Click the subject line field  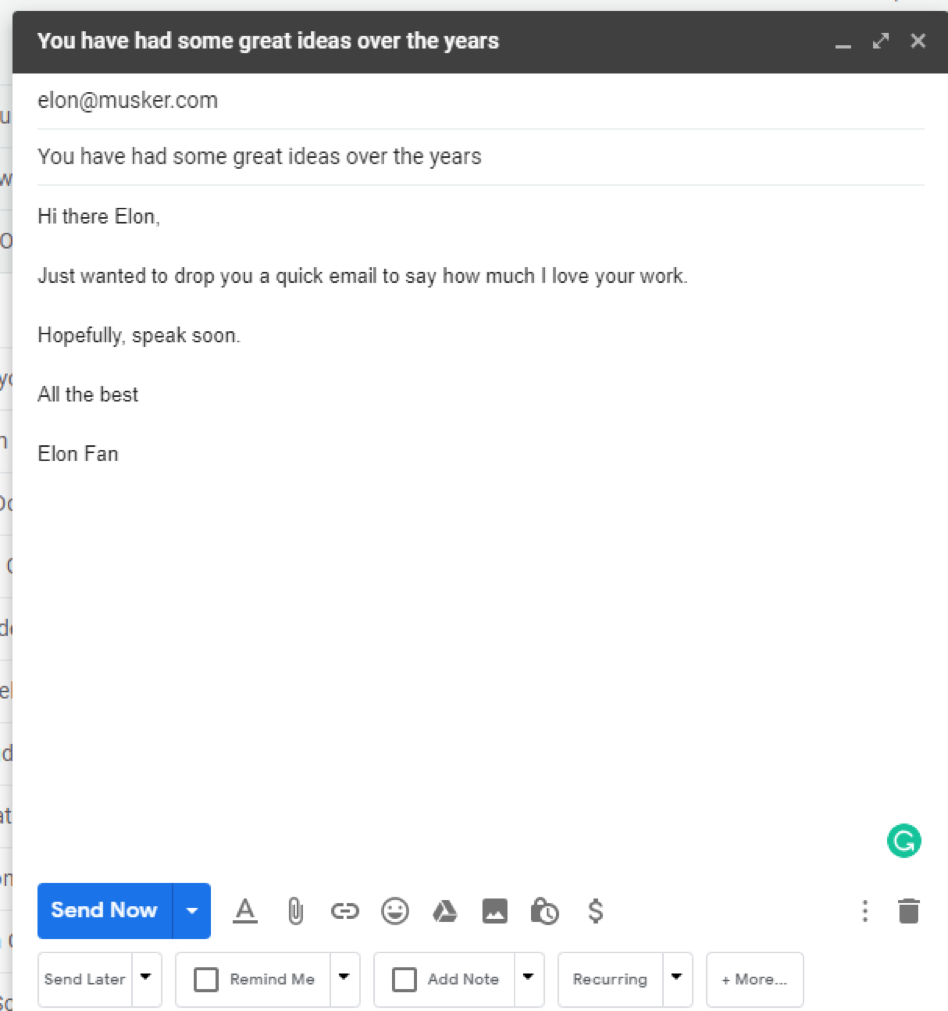coord(260,157)
